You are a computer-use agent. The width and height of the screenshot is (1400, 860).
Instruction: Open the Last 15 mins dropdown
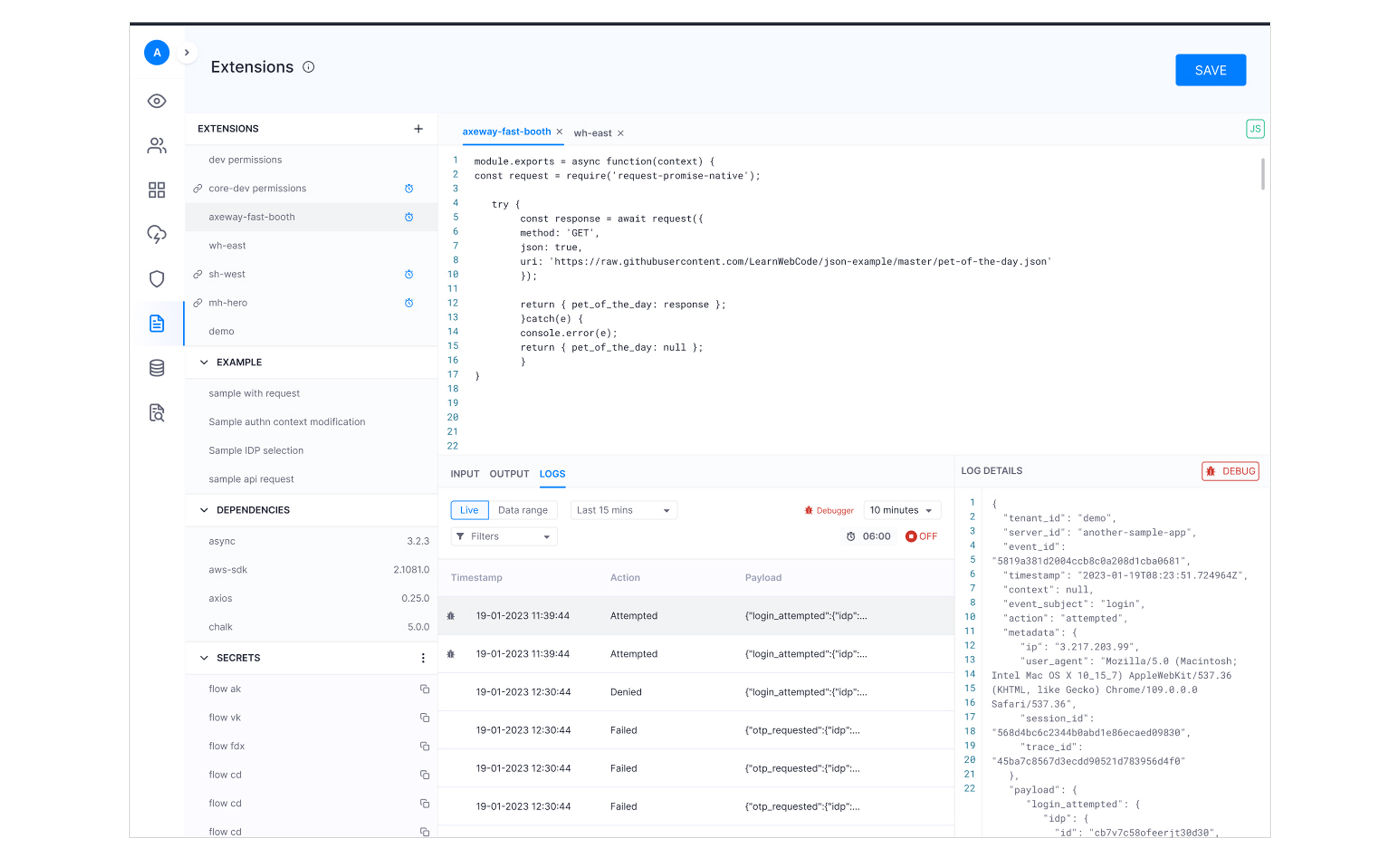click(x=623, y=510)
